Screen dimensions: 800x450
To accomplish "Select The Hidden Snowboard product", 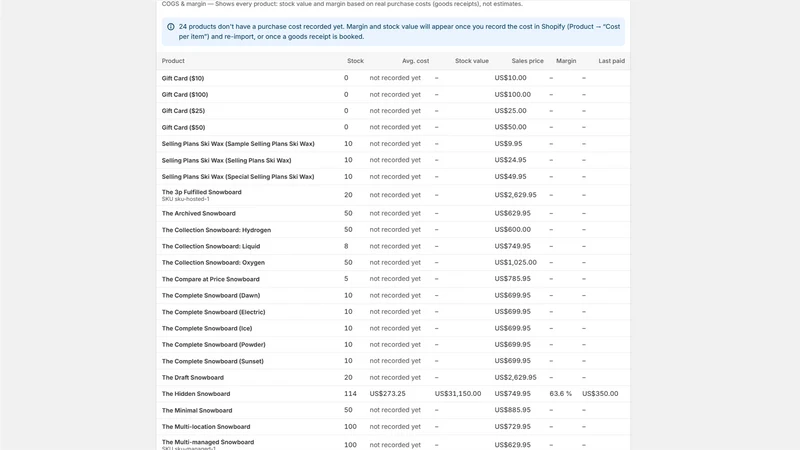I will point(196,394).
